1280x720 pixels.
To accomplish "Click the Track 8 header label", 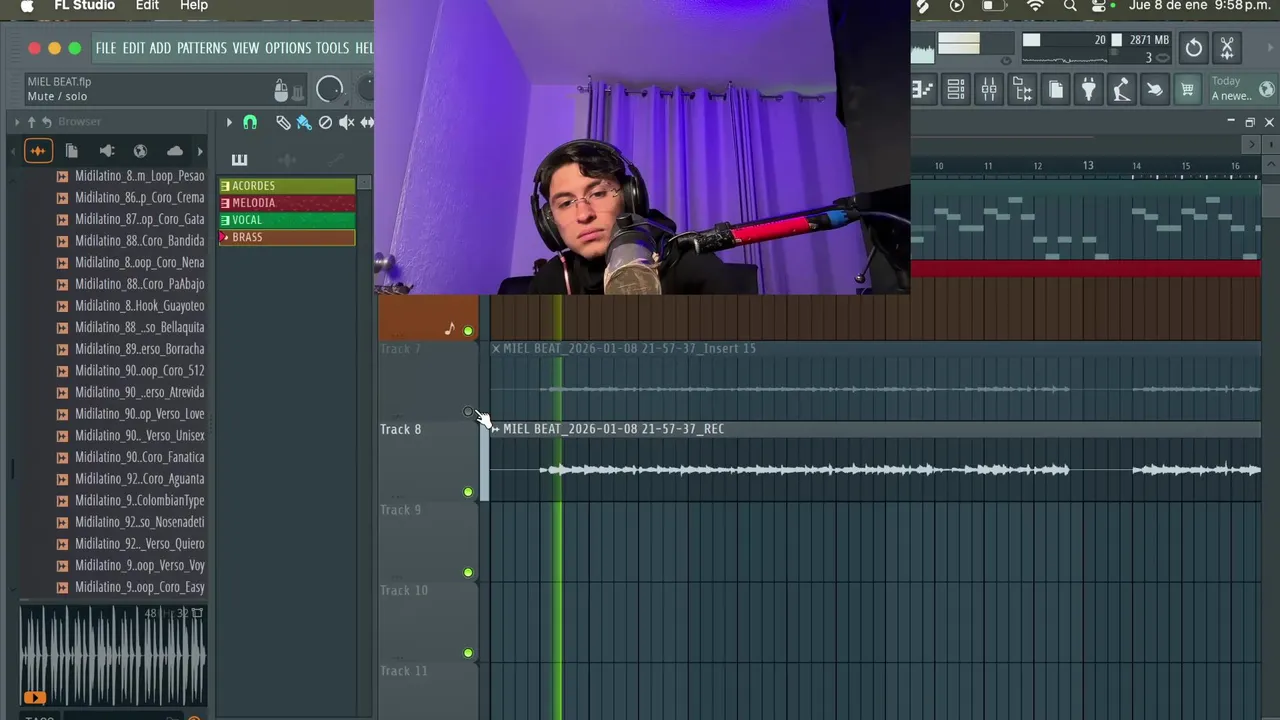I will click(x=401, y=429).
